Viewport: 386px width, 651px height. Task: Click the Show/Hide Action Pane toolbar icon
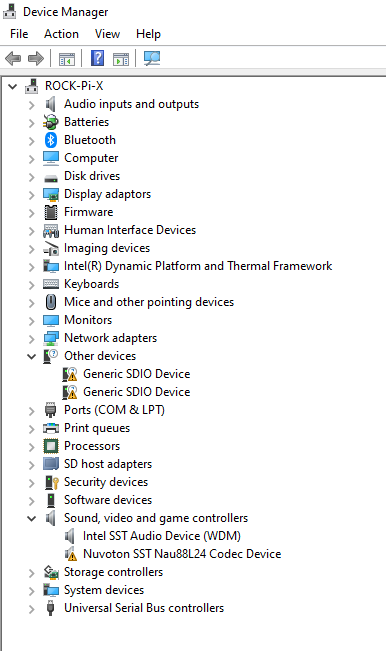(121, 59)
